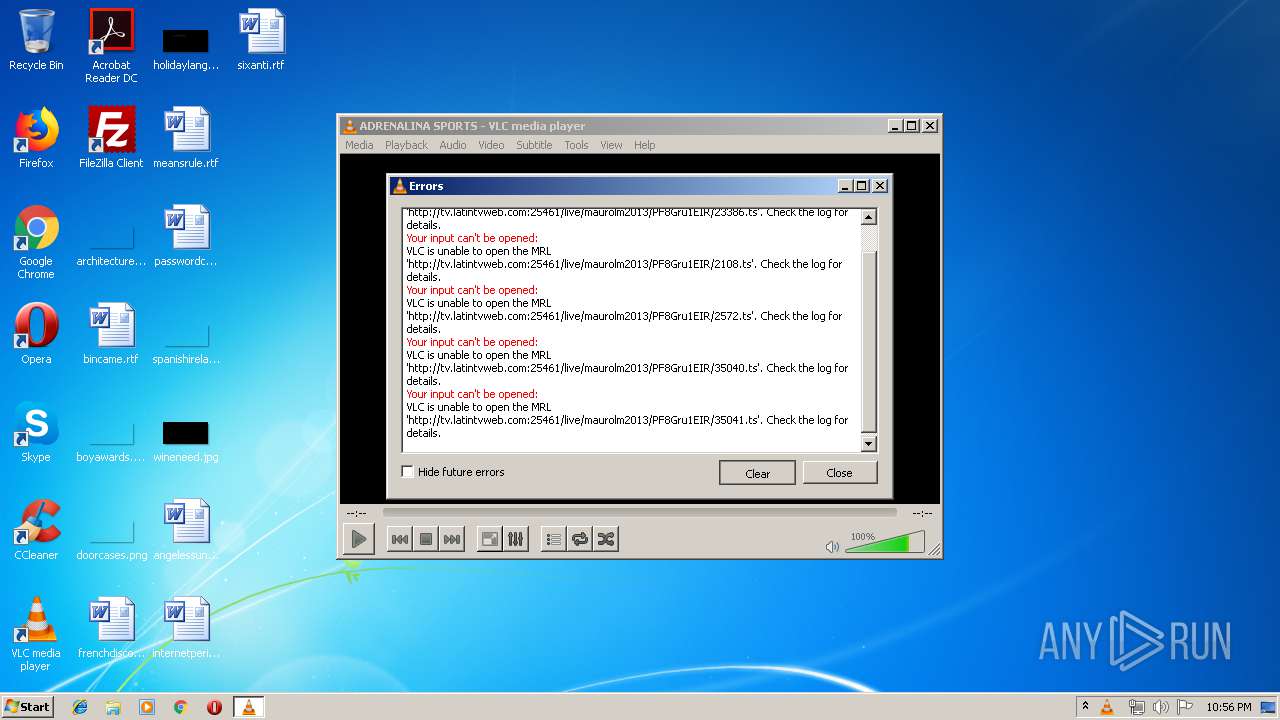Image resolution: width=1280 pixels, height=720 pixels.
Task: Open the Media menu
Action: click(359, 145)
